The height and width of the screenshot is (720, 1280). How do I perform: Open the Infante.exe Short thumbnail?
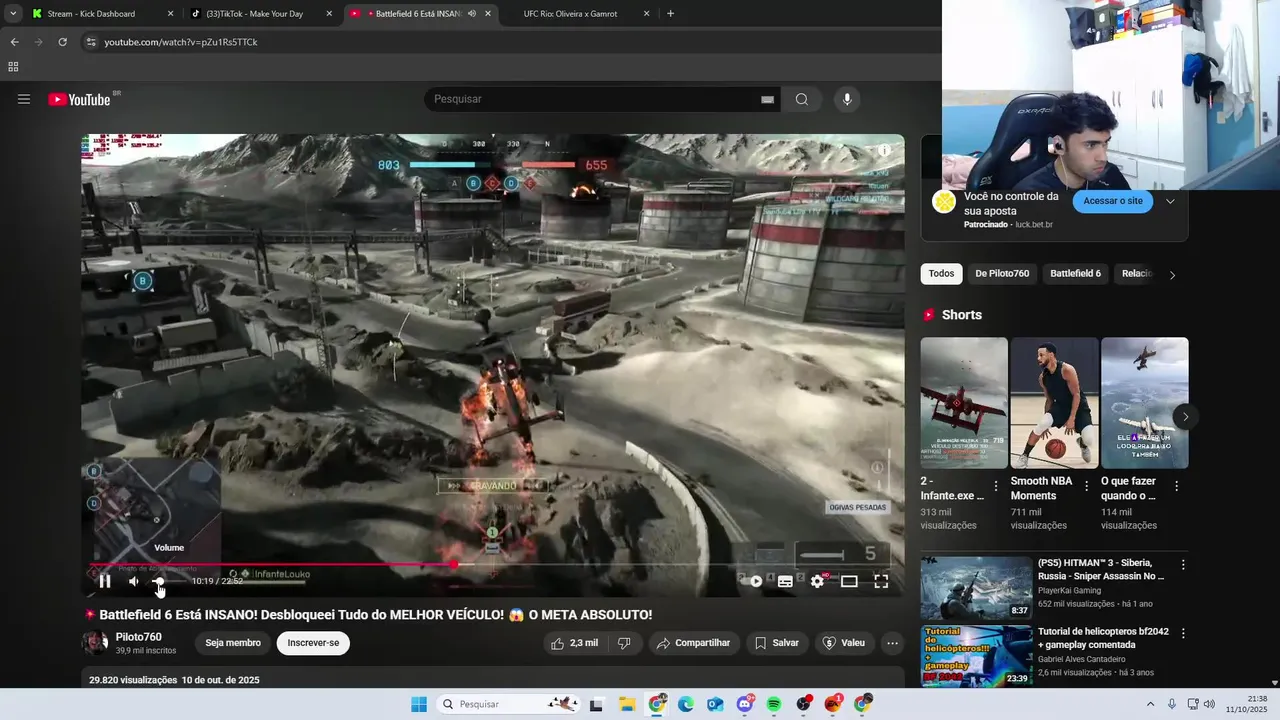964,403
